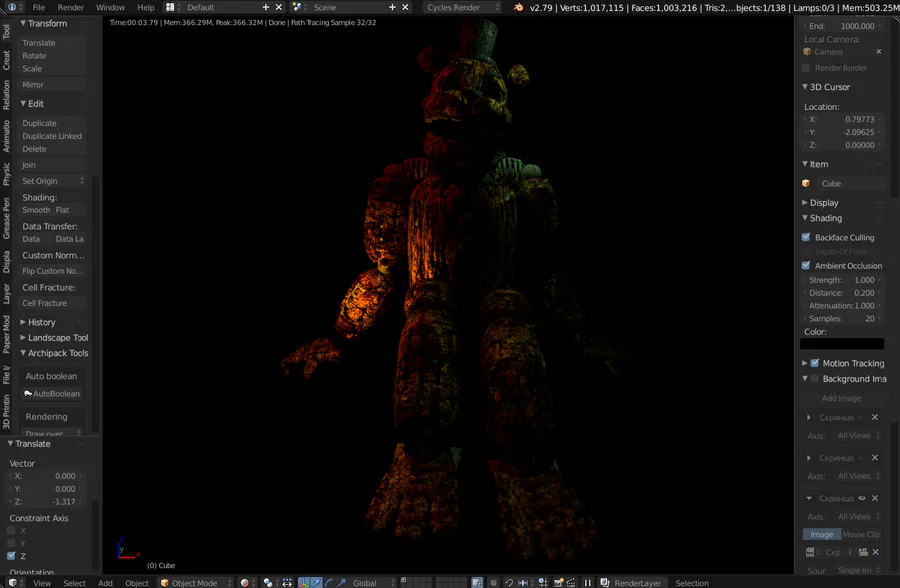Toggle the proportional editing icon

493,583
